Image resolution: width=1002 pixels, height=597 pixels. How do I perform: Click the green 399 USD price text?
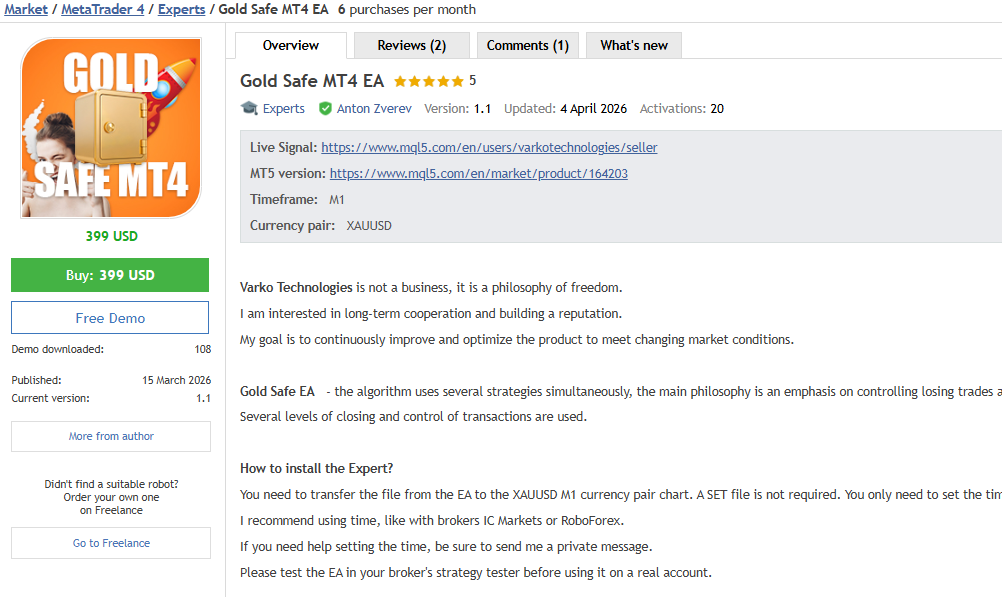pos(112,236)
